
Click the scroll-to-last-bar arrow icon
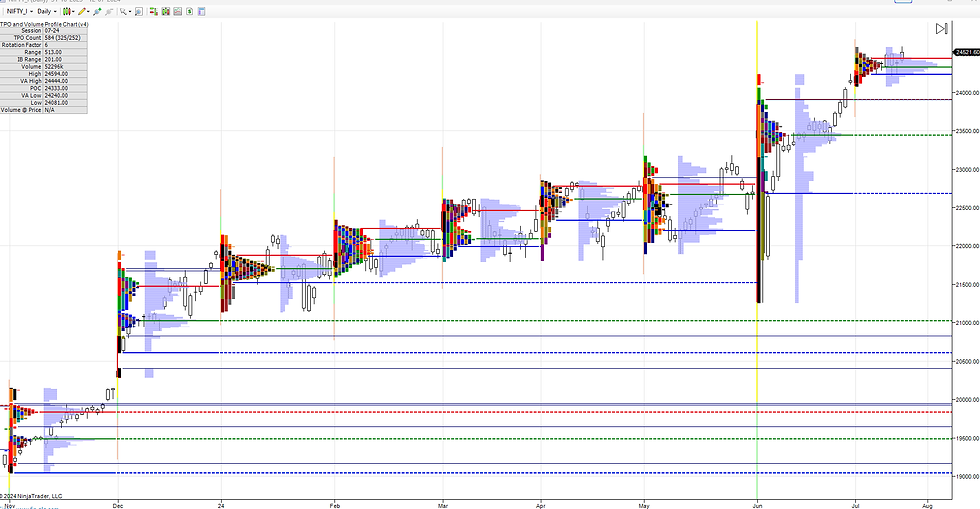click(941, 29)
